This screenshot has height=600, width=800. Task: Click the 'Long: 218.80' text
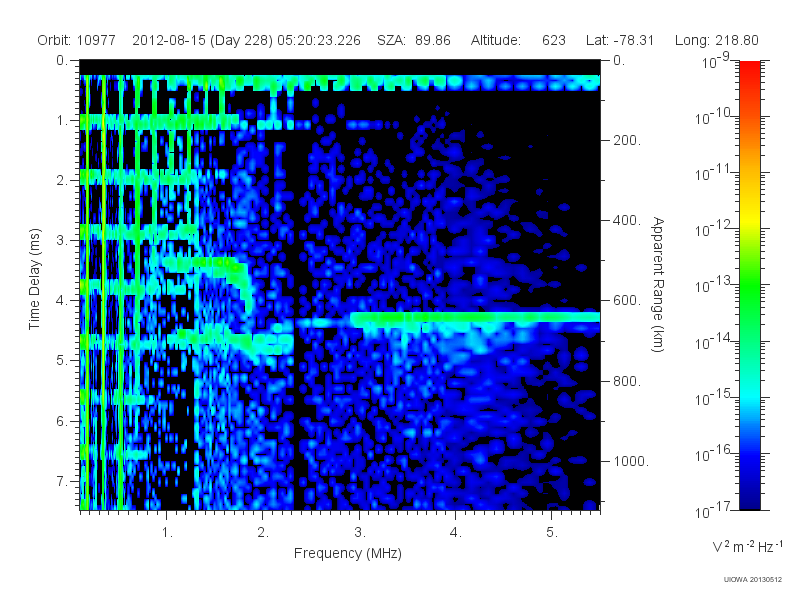(x=716, y=40)
